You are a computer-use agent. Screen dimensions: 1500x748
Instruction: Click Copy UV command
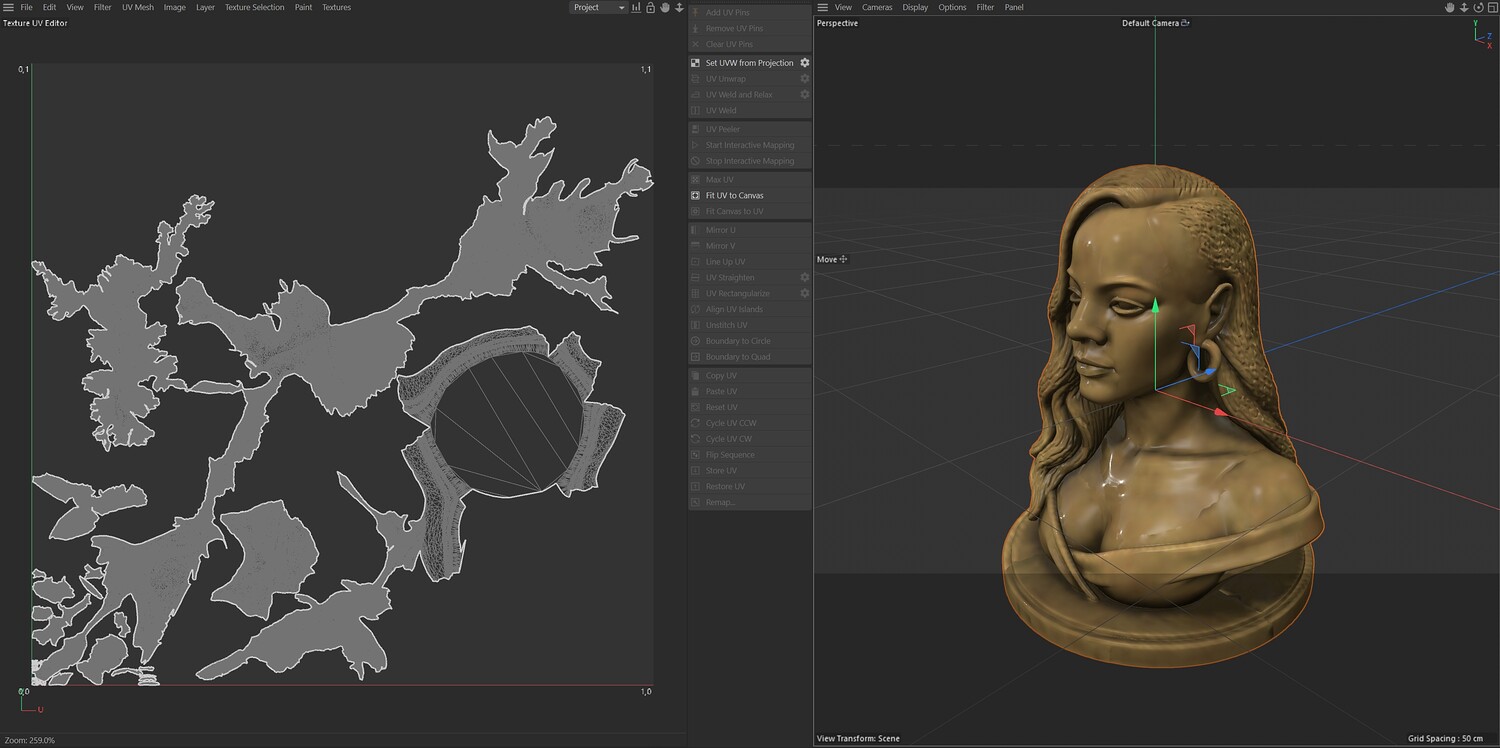point(750,376)
